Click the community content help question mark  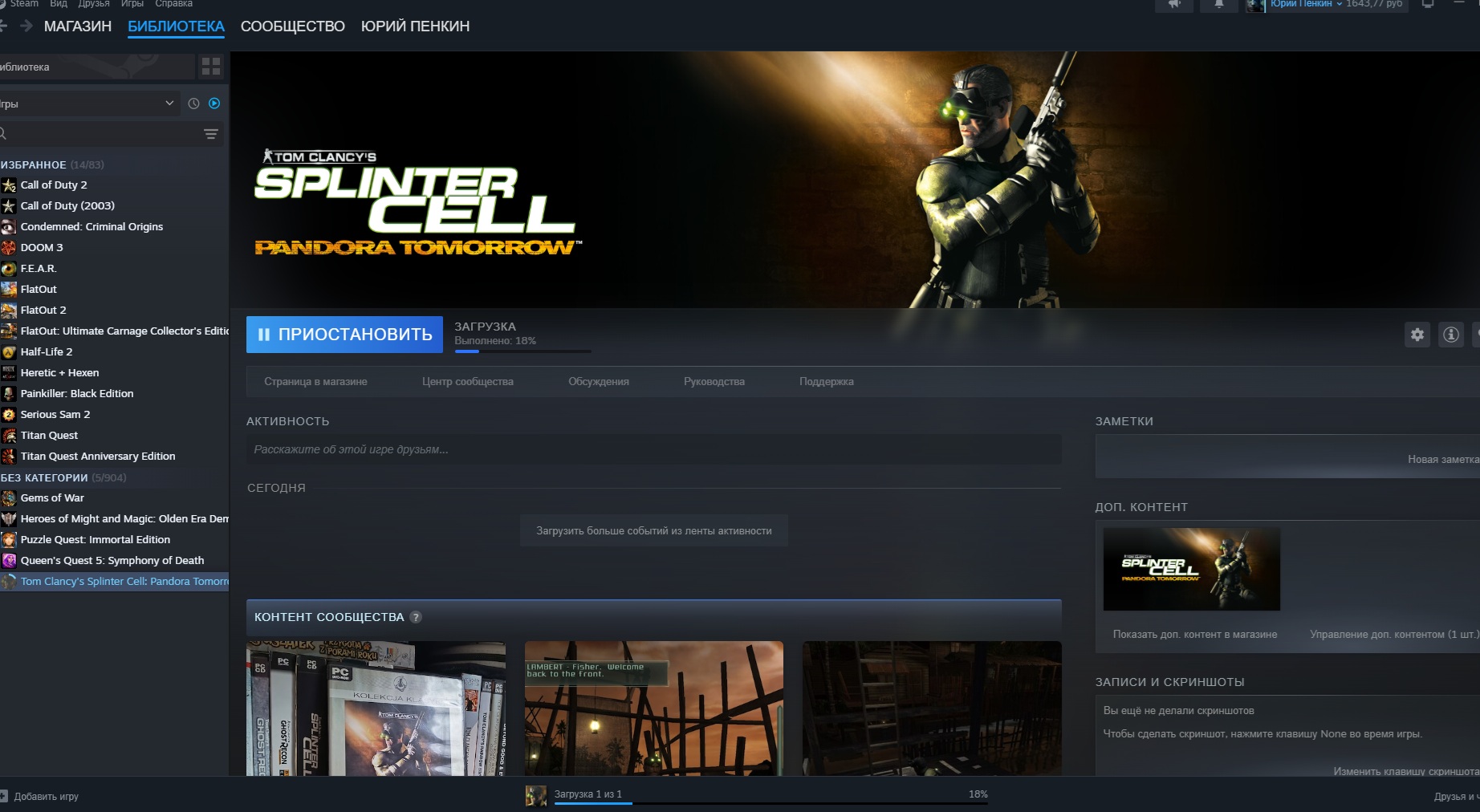pos(416,617)
